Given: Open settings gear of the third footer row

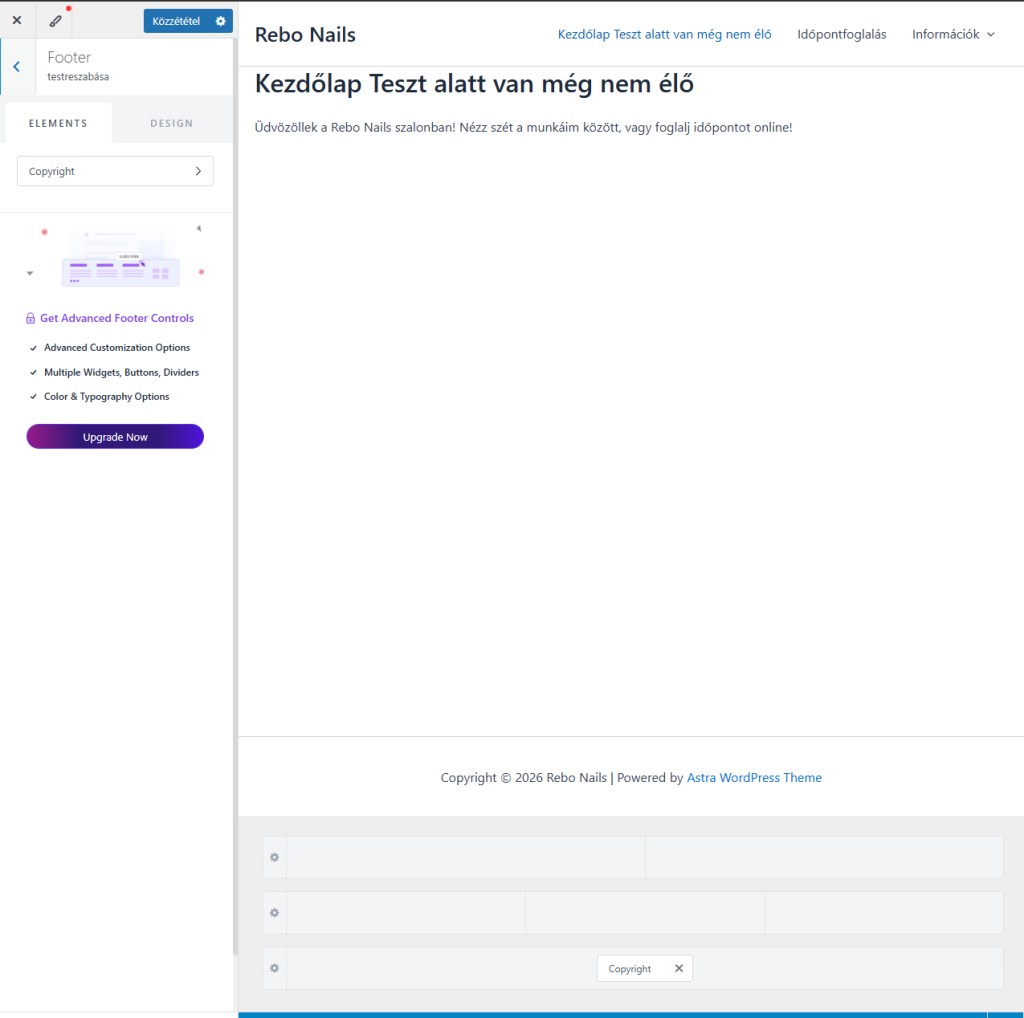Looking at the screenshot, I should pos(275,968).
